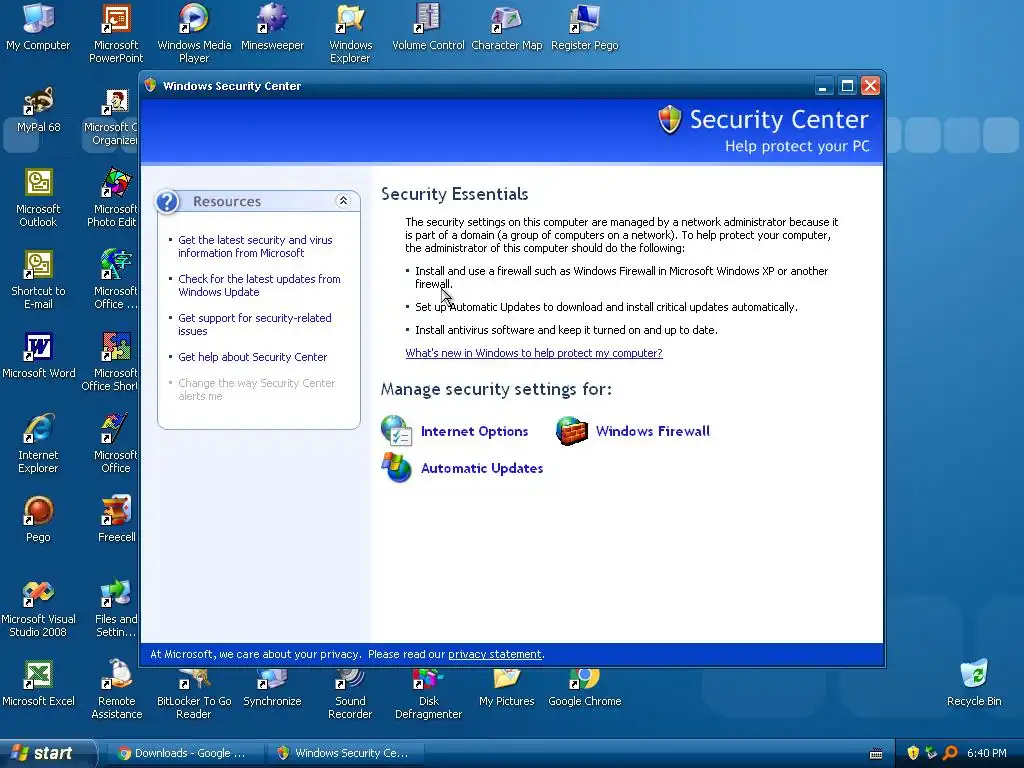Minimize the Windows Security Center window

(824, 86)
